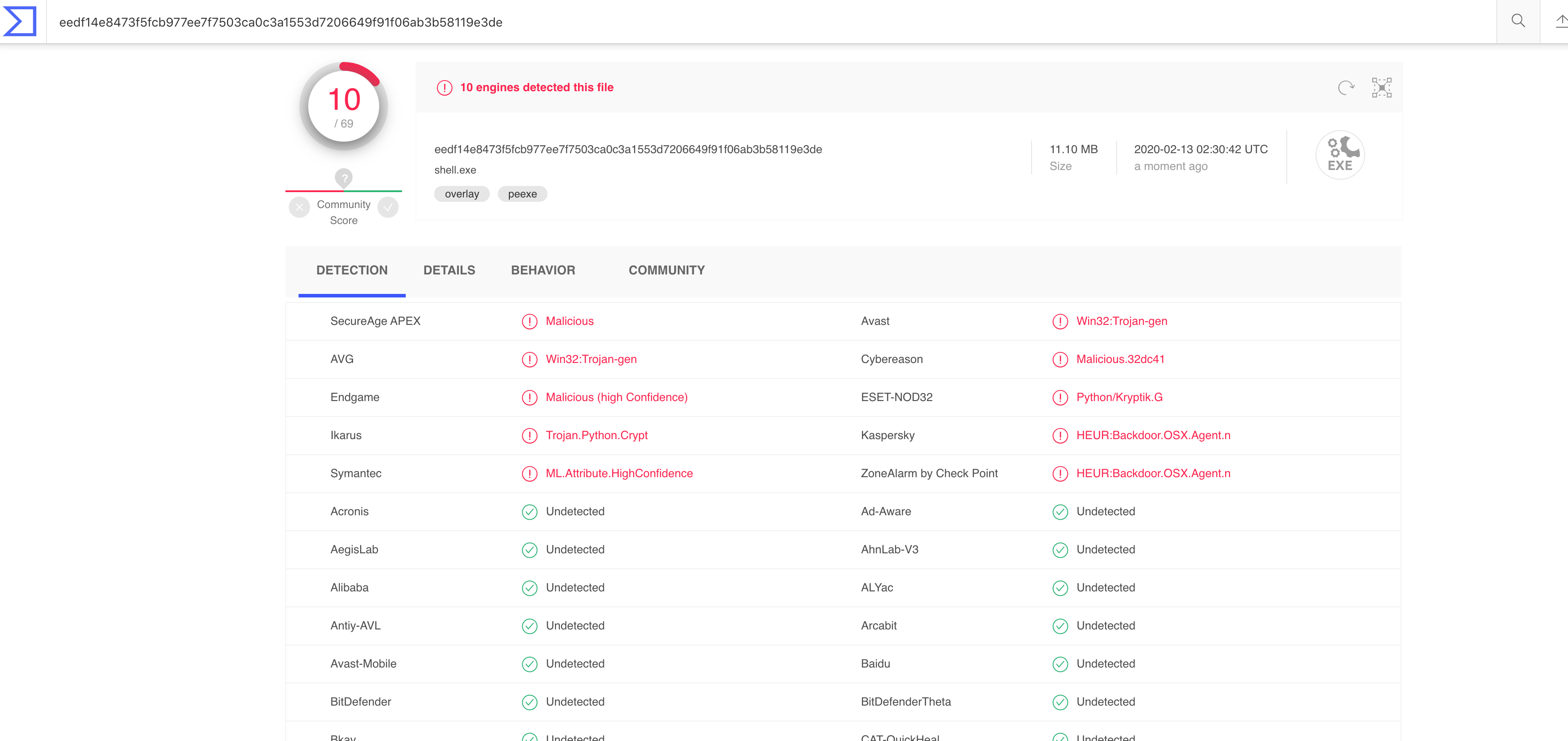Click the Trojan.Python.Crypt detection name

pyautogui.click(x=597, y=436)
